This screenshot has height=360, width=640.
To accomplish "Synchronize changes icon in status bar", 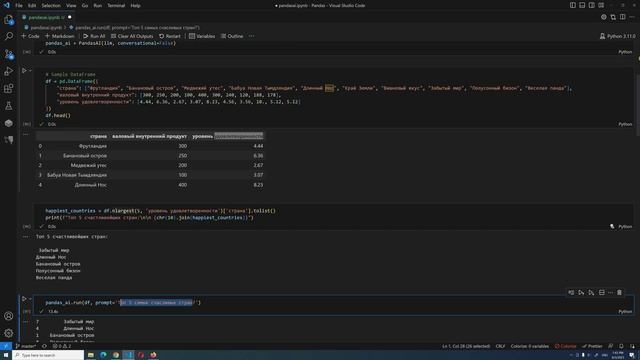I will click(x=44, y=346).
